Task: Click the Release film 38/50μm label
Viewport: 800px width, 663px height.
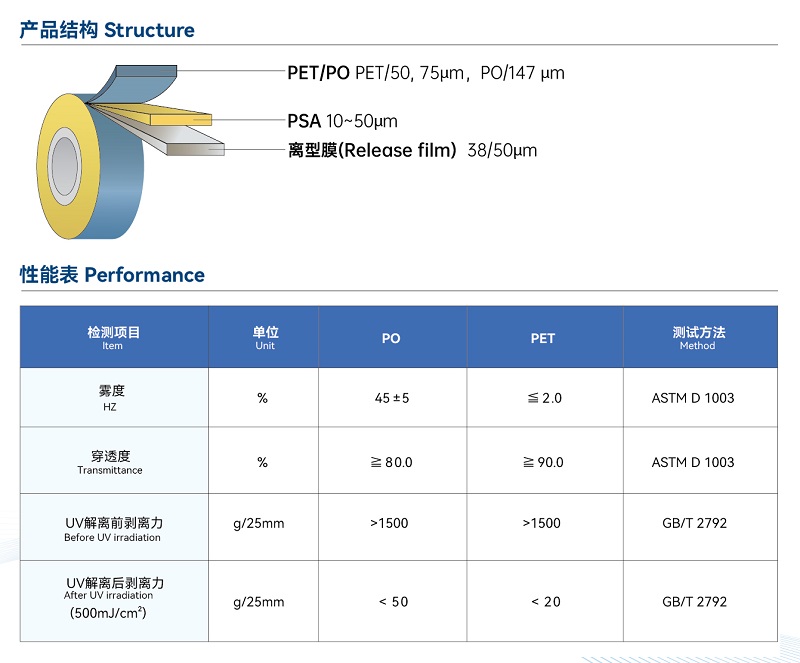Action: click(412, 151)
